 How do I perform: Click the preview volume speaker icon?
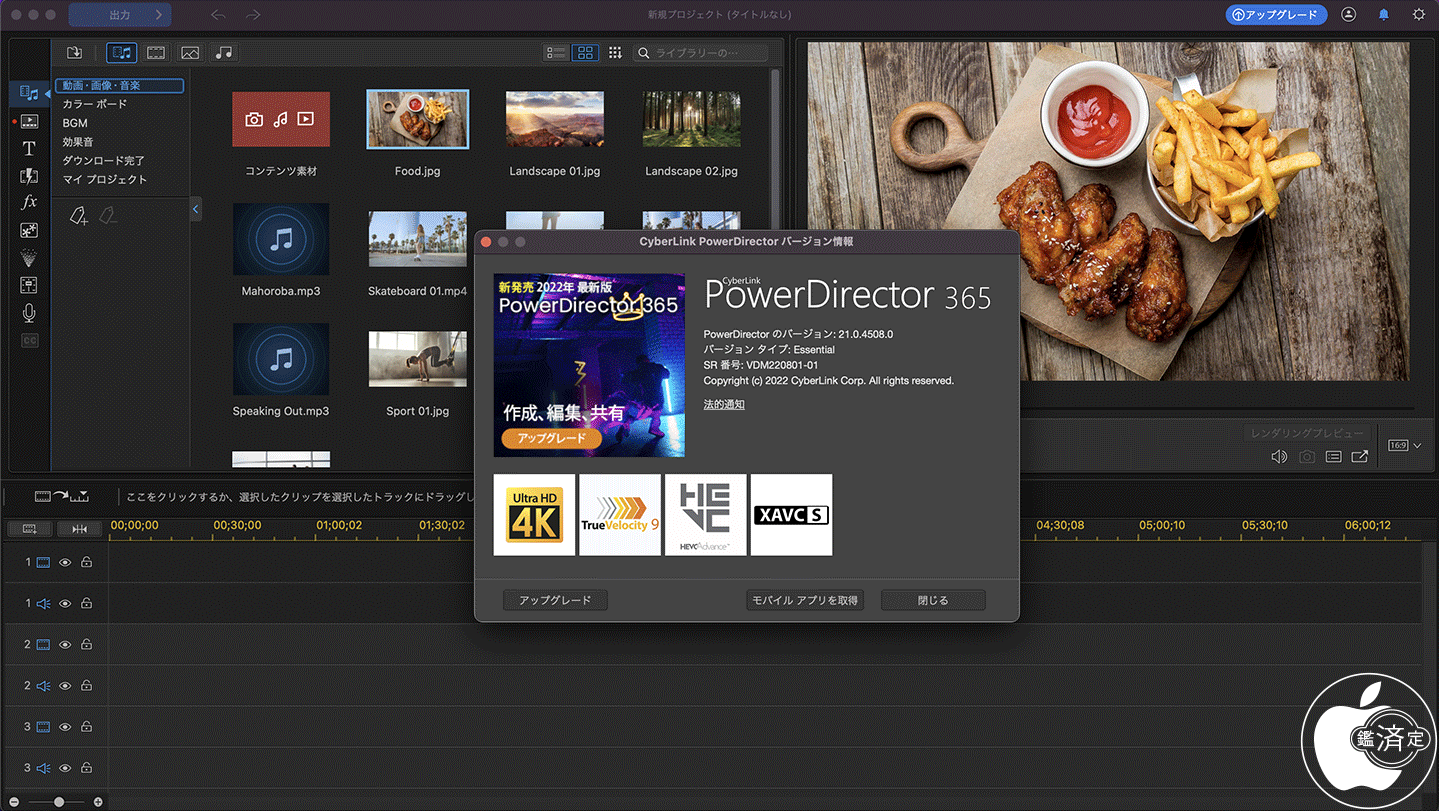[x=1279, y=457]
